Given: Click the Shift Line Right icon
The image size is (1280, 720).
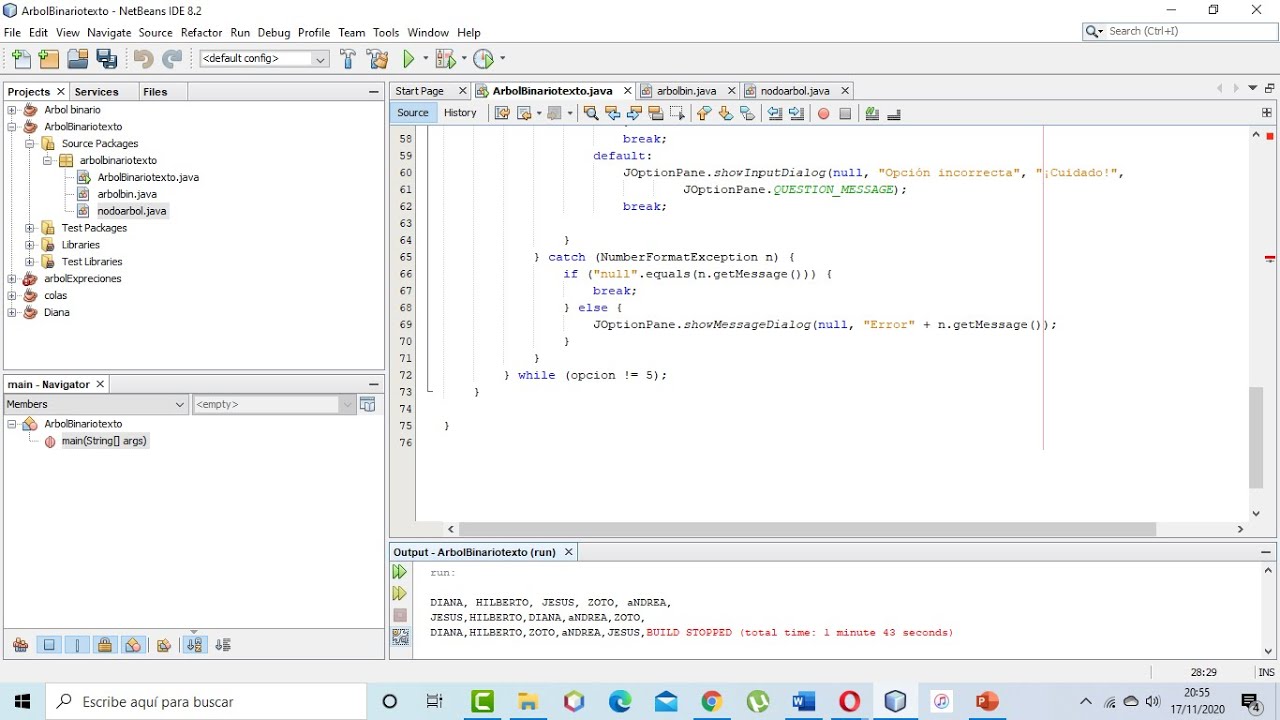Looking at the screenshot, I should click(797, 113).
